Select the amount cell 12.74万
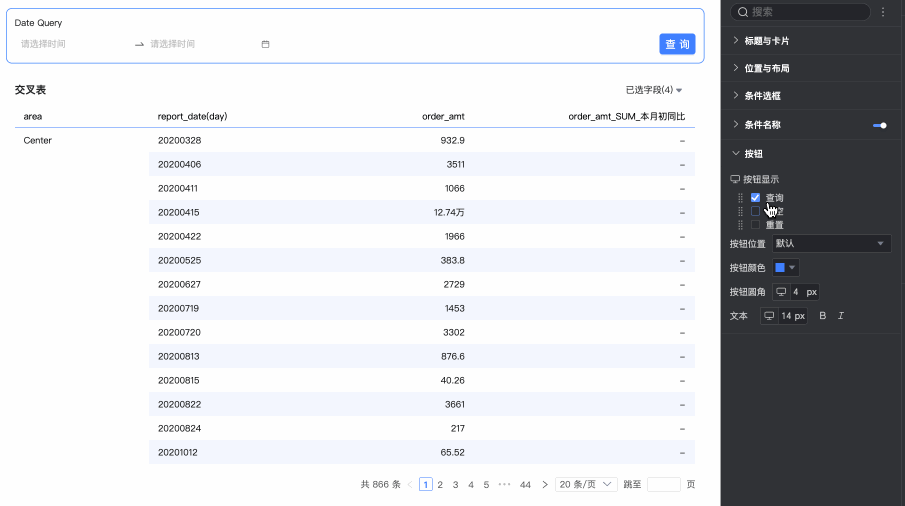This screenshot has height=506, width=905. tap(449, 212)
